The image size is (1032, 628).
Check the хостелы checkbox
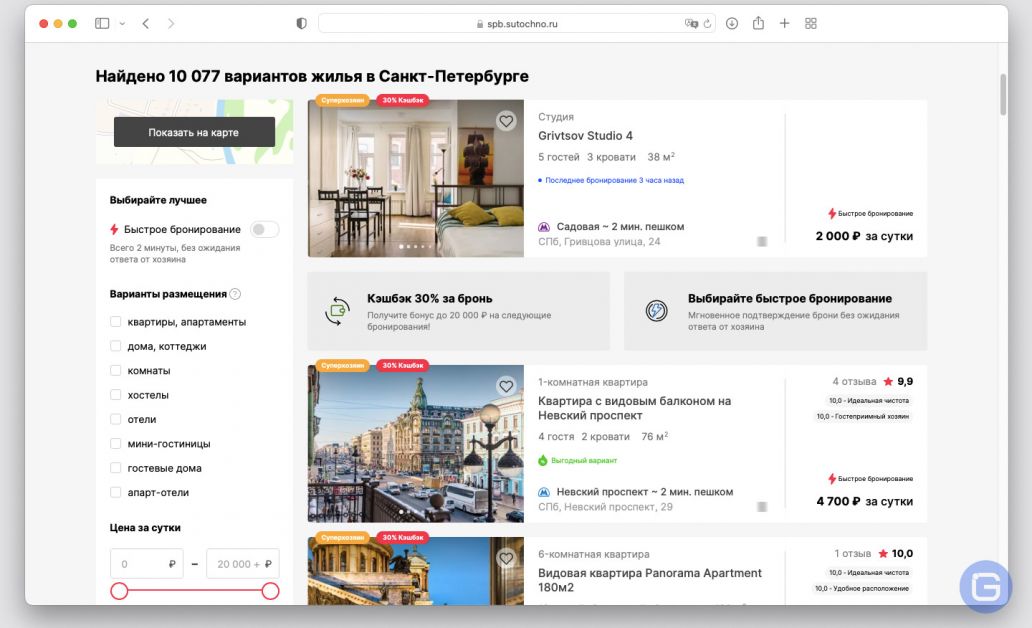tap(116, 395)
